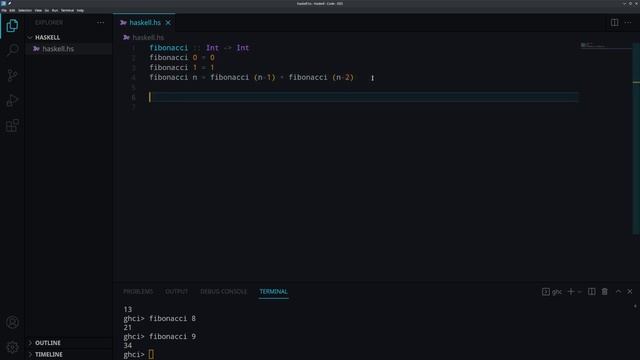The height and width of the screenshot is (360, 640).
Task: Click the editor vertical scrollbar
Action: coord(636,139)
